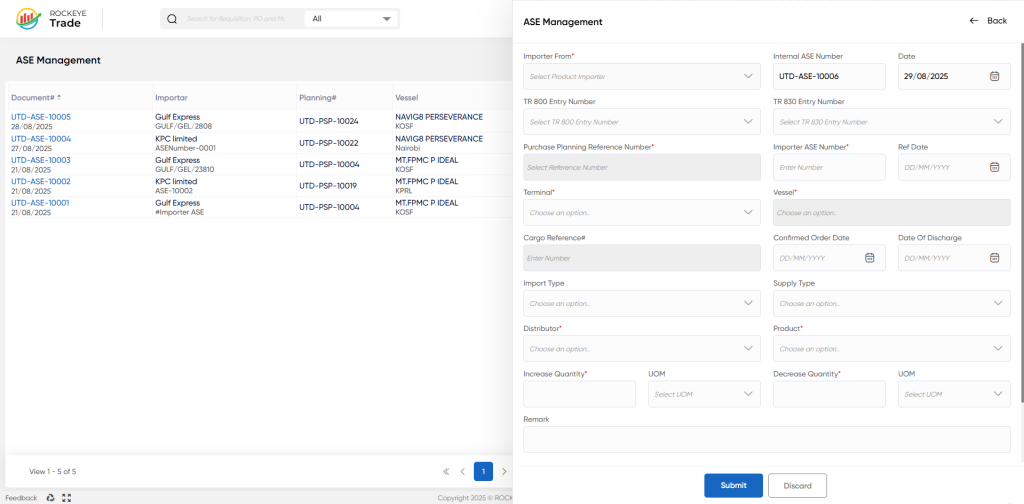This screenshot has width=1024, height=504.
Task: Open the Product dropdown
Action: point(891,349)
